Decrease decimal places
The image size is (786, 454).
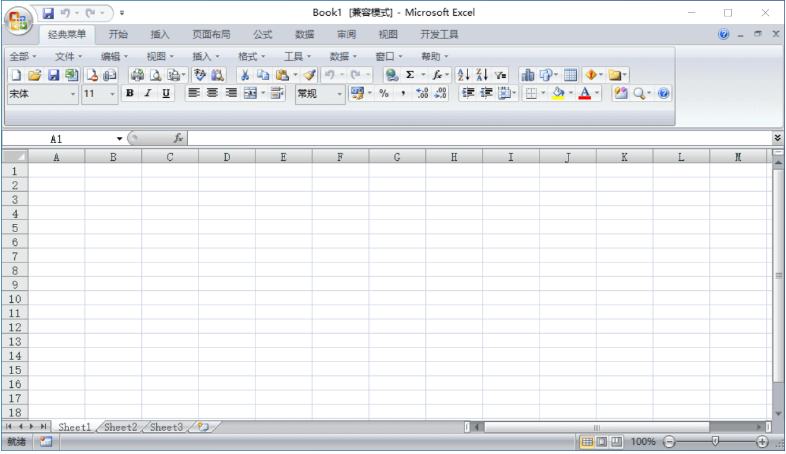[440, 93]
